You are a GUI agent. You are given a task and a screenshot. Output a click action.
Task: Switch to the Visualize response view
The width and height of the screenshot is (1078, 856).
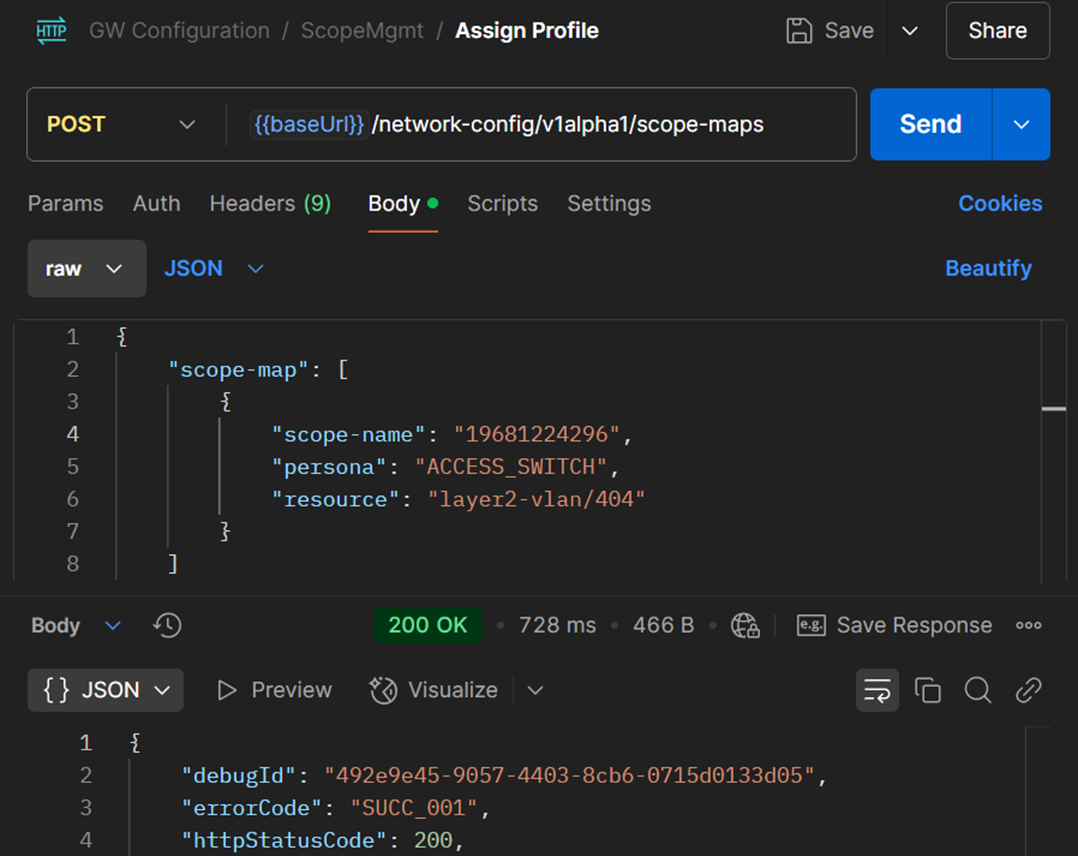coord(434,690)
